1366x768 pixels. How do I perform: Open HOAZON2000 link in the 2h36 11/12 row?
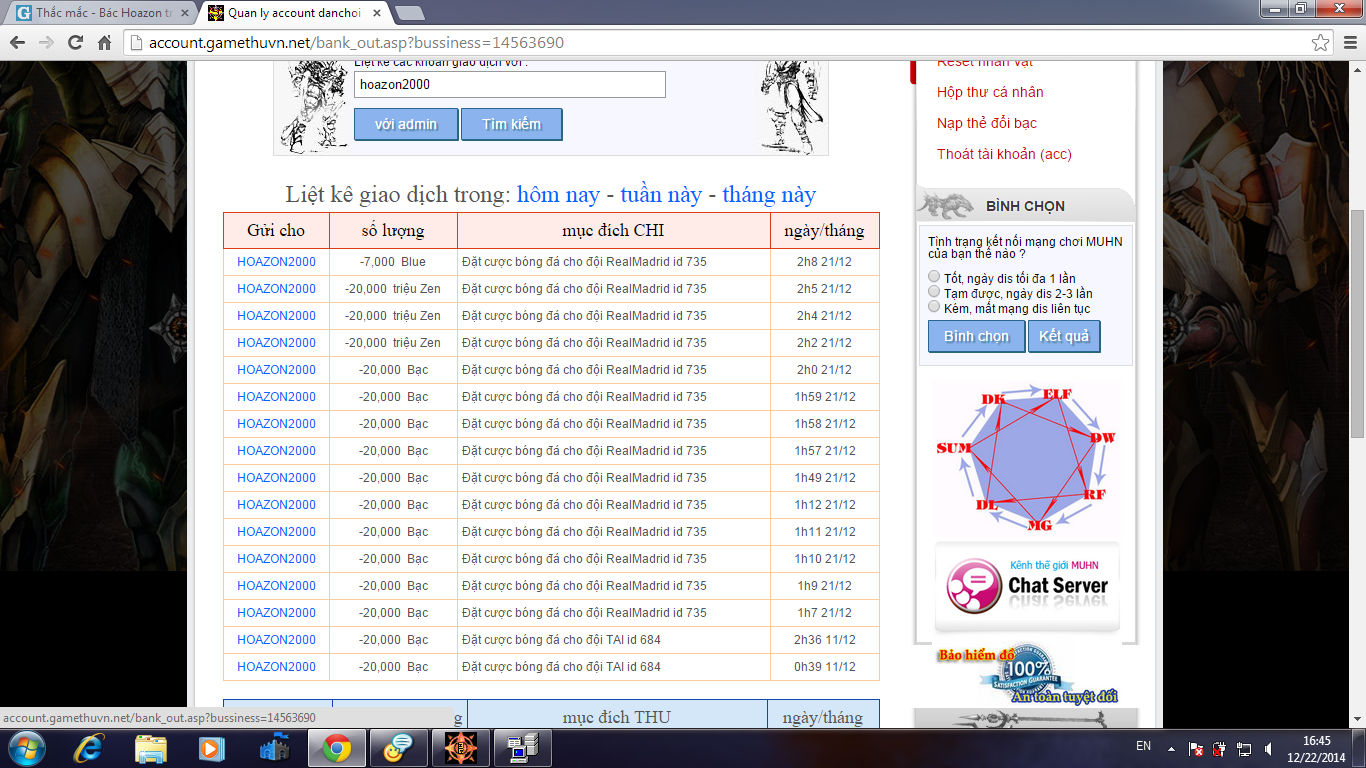[276, 640]
